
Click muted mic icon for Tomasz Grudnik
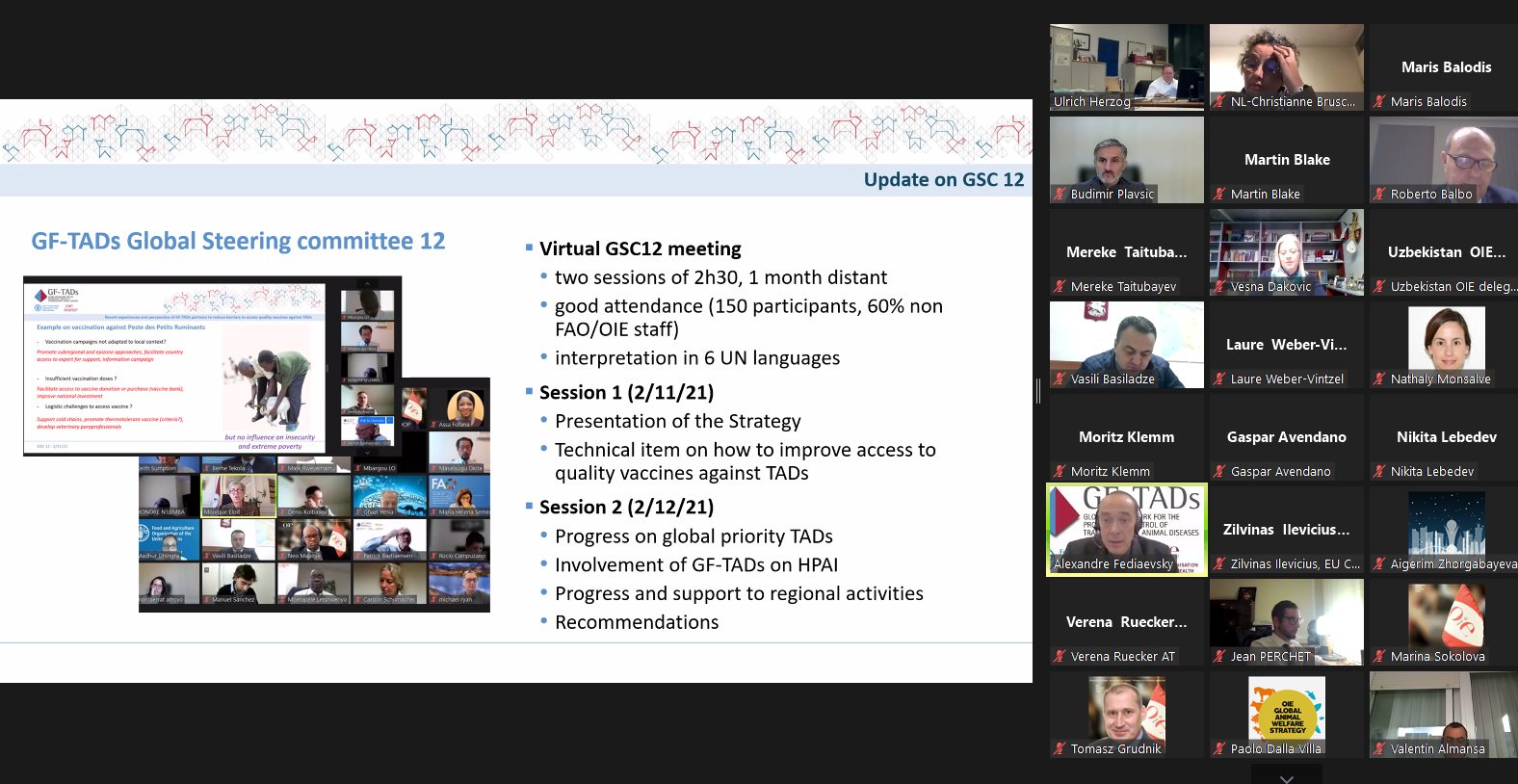(1060, 748)
